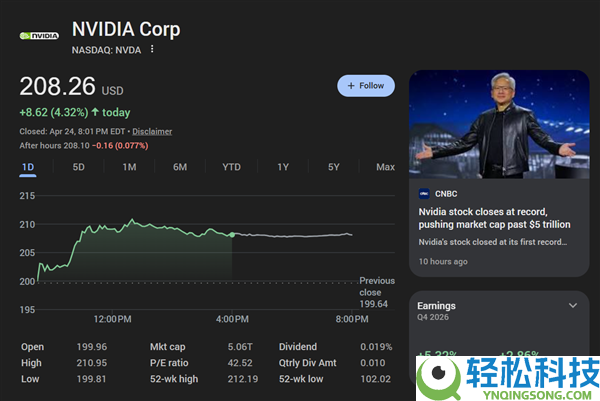Select the 1D chart range tab

(28, 167)
